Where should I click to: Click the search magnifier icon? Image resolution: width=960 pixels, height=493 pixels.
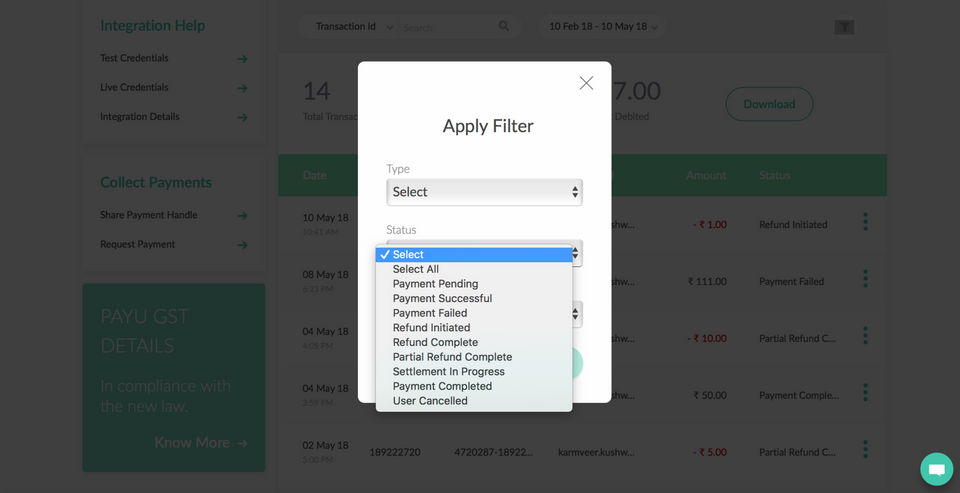504,27
